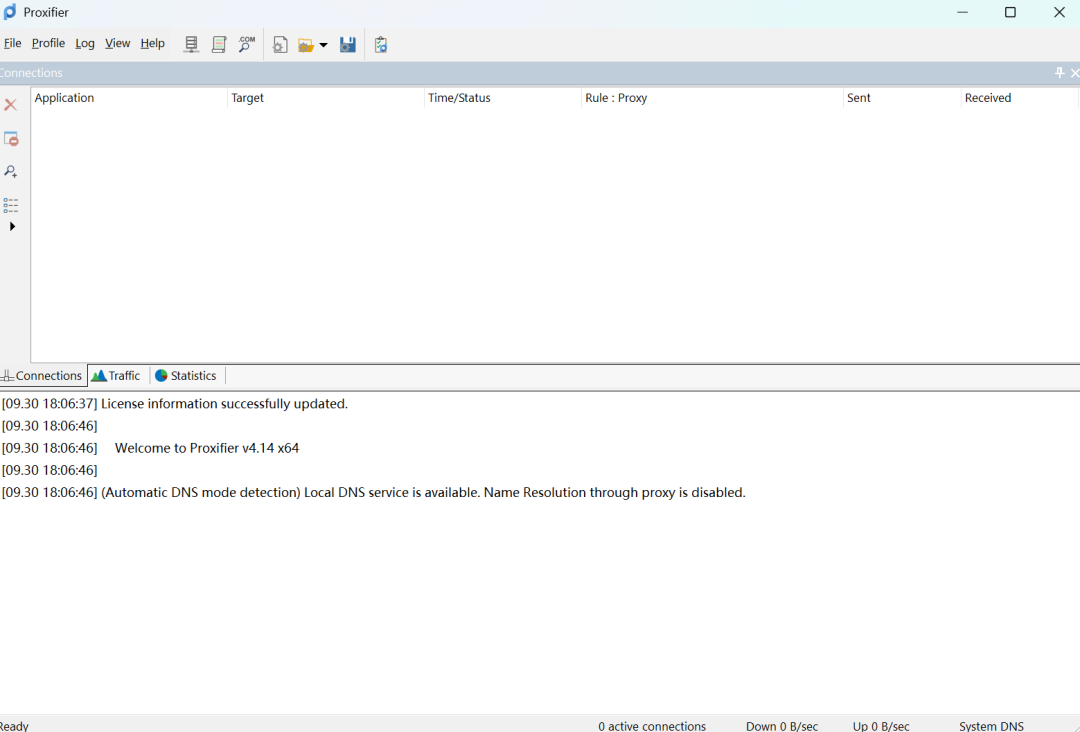Click 'Ready' status bar text
Image resolution: width=1080 pixels, height=732 pixels.
coord(14,726)
